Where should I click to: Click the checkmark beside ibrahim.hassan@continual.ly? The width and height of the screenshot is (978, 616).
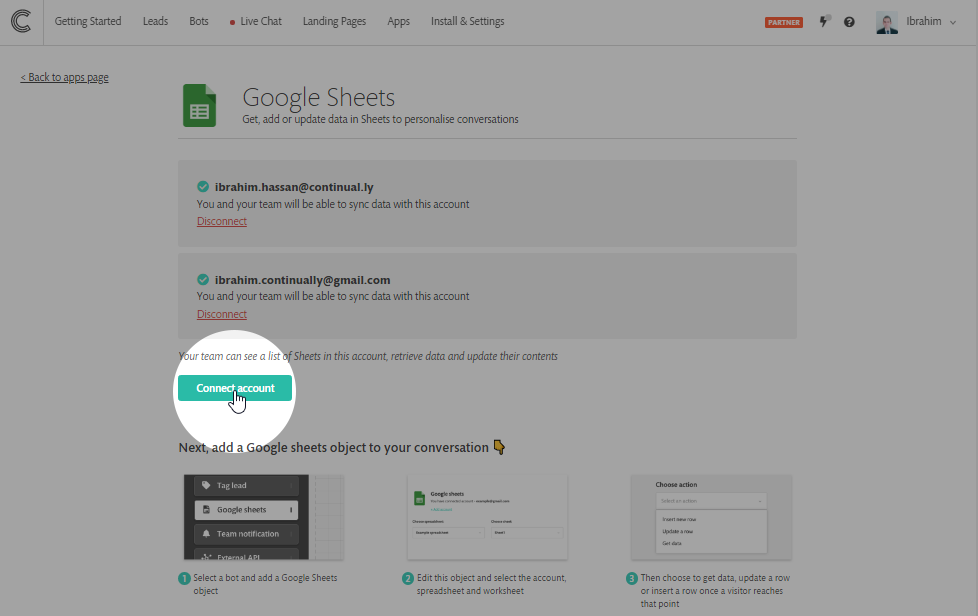(x=203, y=186)
